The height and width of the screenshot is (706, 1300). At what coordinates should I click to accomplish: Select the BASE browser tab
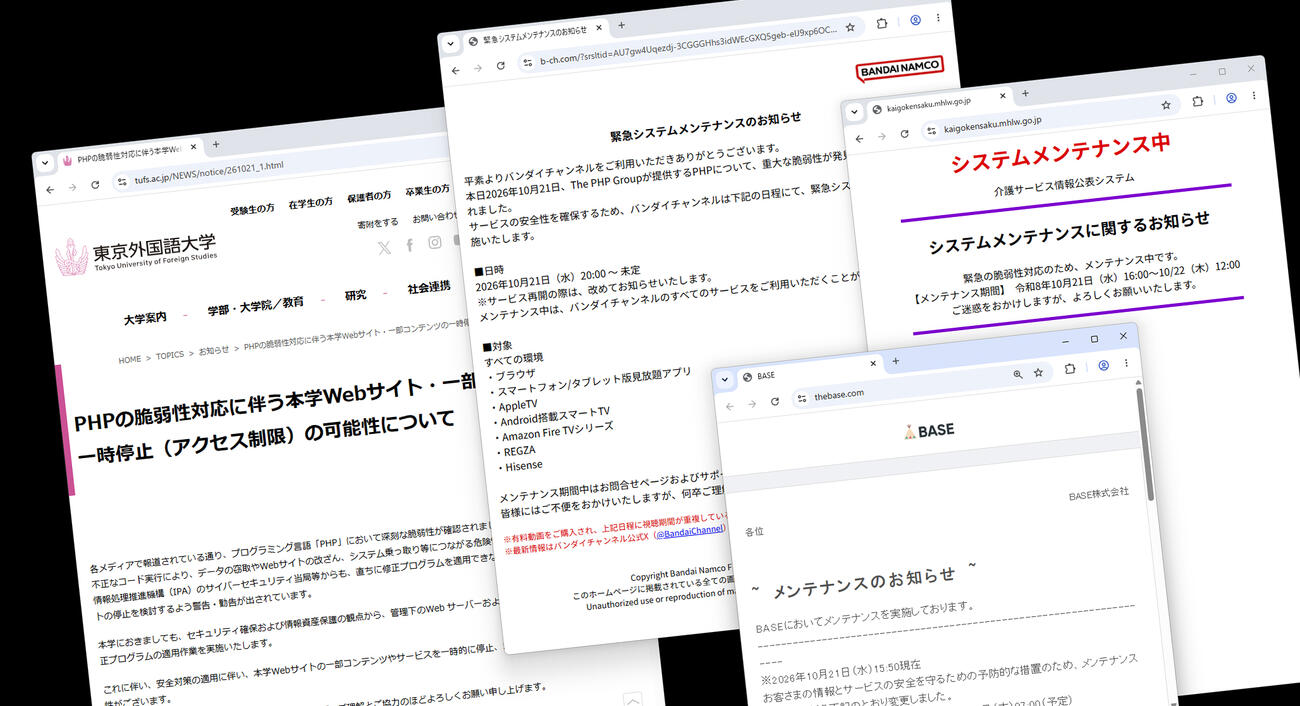pyautogui.click(x=807, y=370)
